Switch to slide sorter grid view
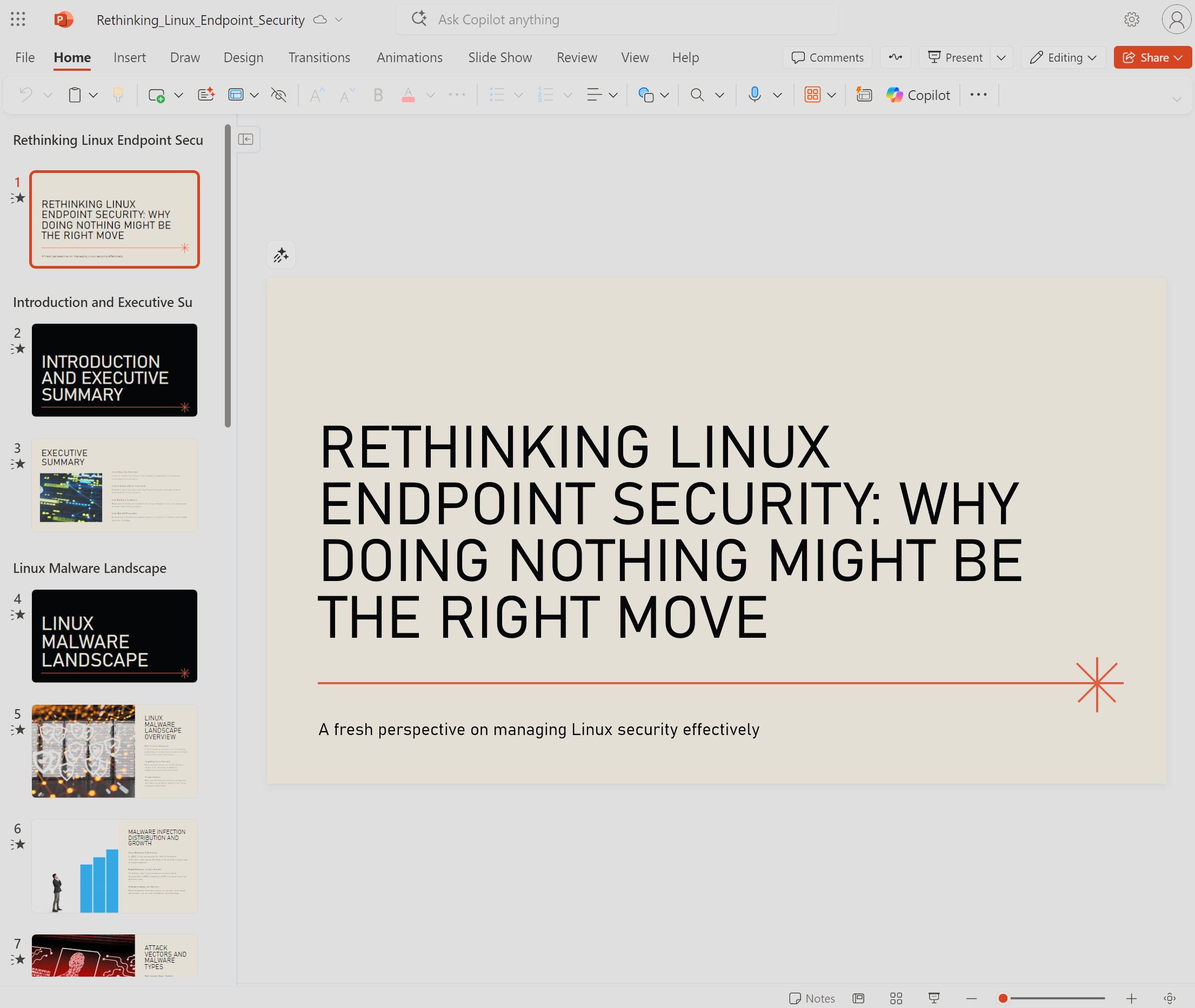The image size is (1195, 1008). 896,998
